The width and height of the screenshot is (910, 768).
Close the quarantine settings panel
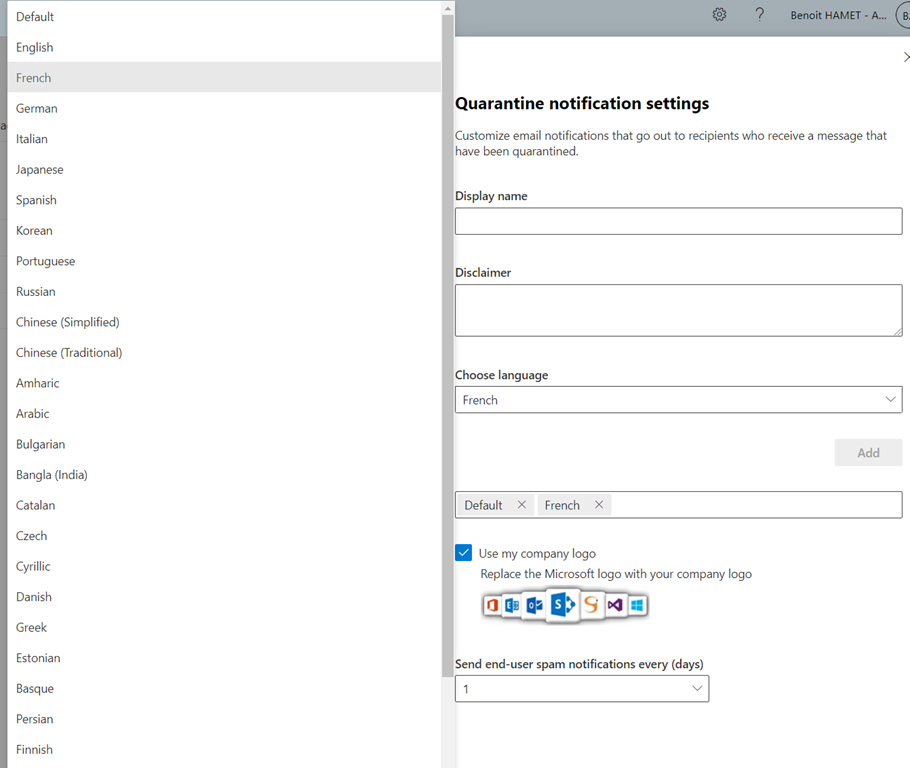coord(905,58)
